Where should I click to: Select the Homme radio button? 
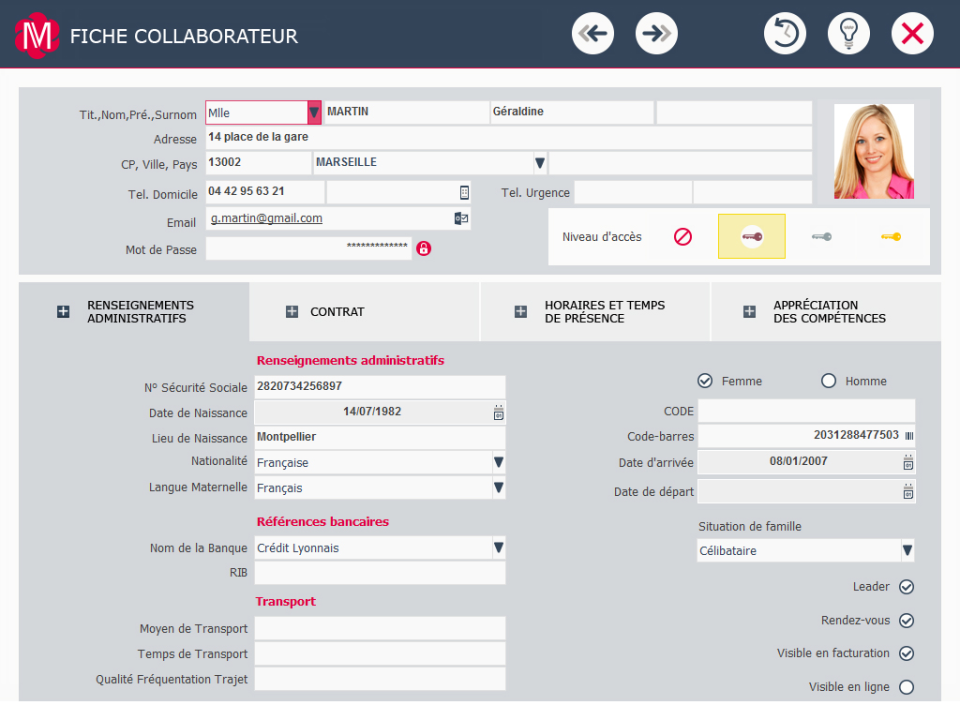tap(828, 381)
